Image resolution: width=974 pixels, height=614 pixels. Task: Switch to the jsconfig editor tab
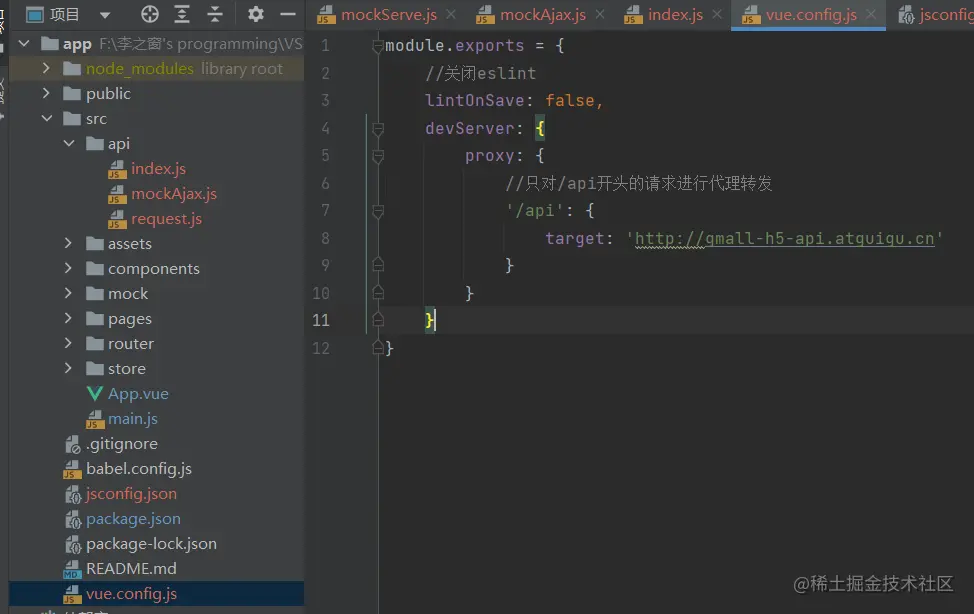pyautogui.click(x=935, y=15)
